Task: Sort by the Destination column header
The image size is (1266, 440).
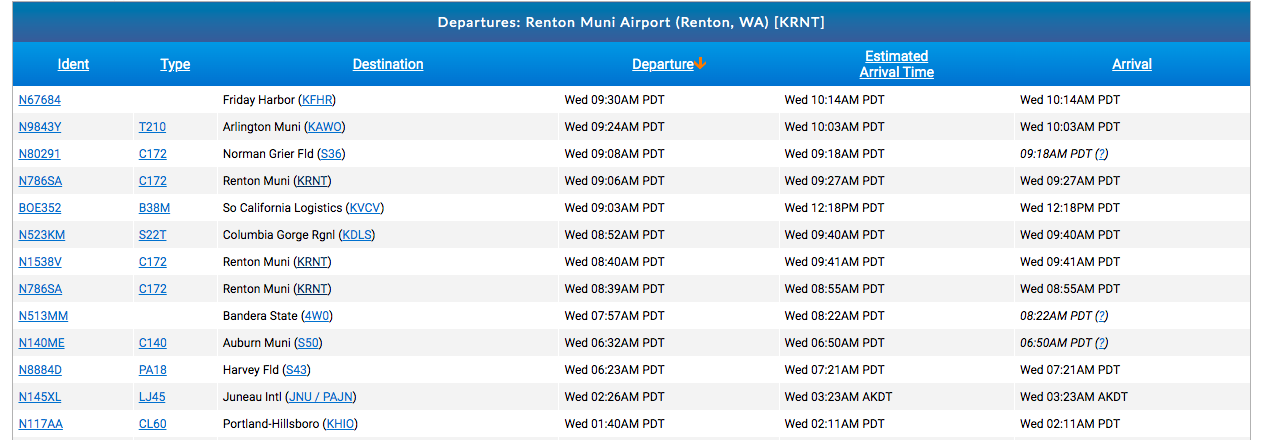Action: (x=388, y=64)
